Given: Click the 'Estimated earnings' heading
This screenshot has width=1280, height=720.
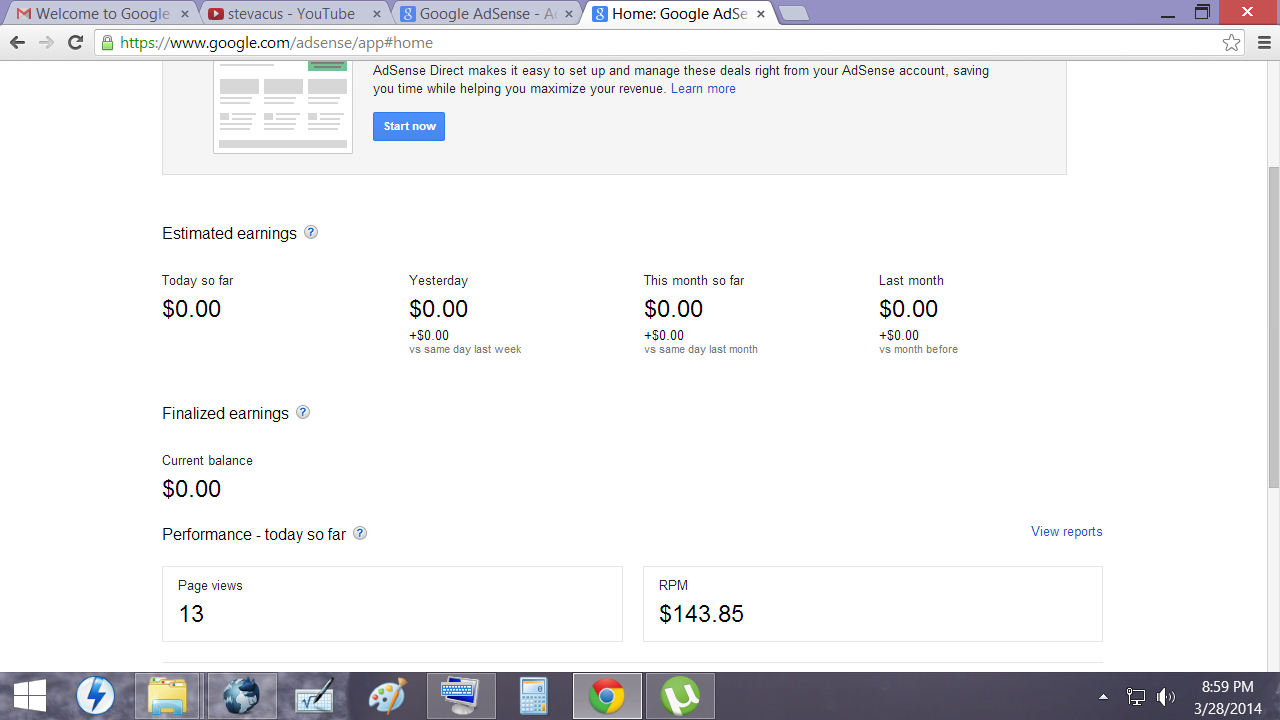Looking at the screenshot, I should coord(230,233).
